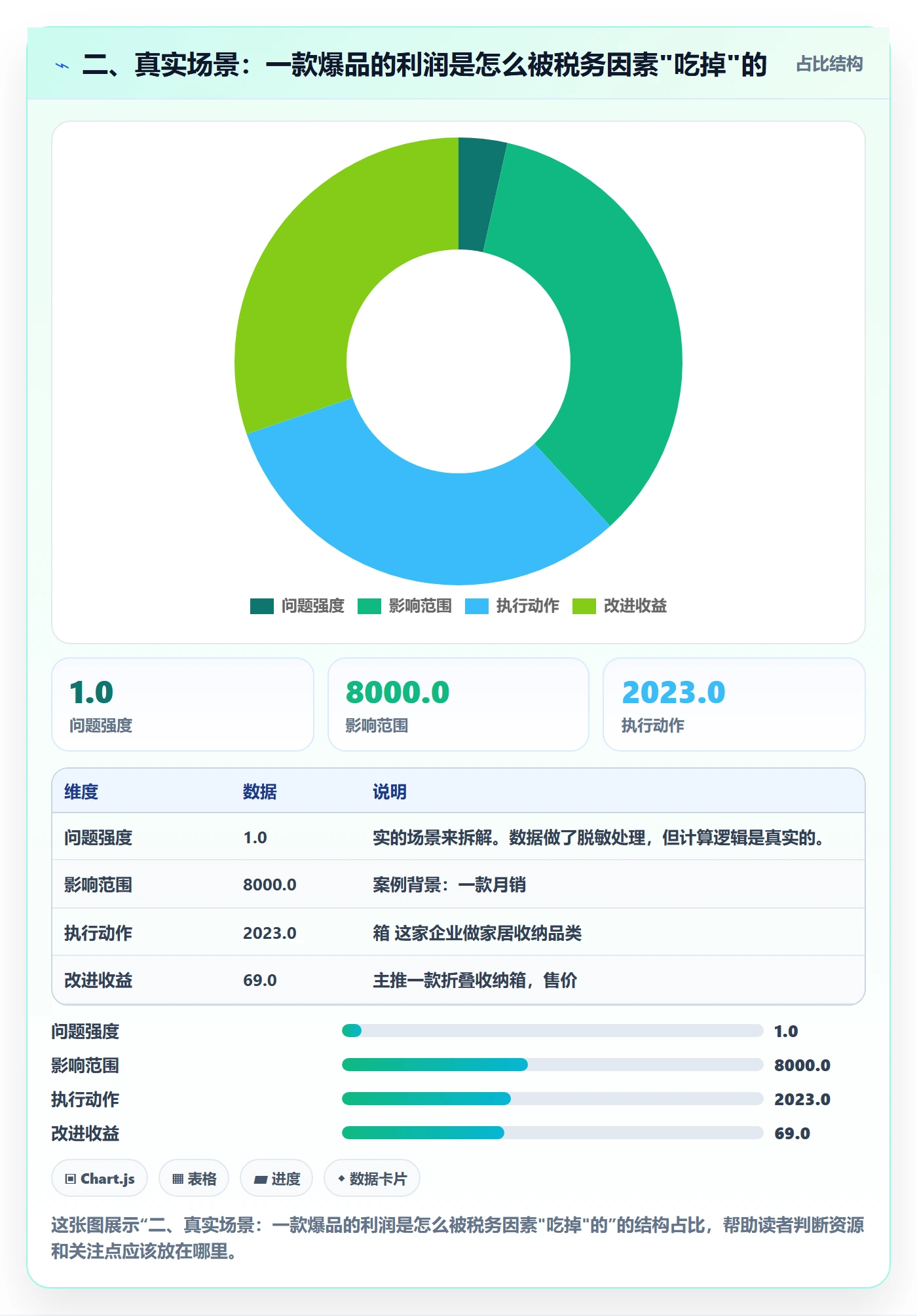The height and width of the screenshot is (1316, 917).
Task: Toggle the 改进收益 legend color swatch
Action: (x=584, y=606)
